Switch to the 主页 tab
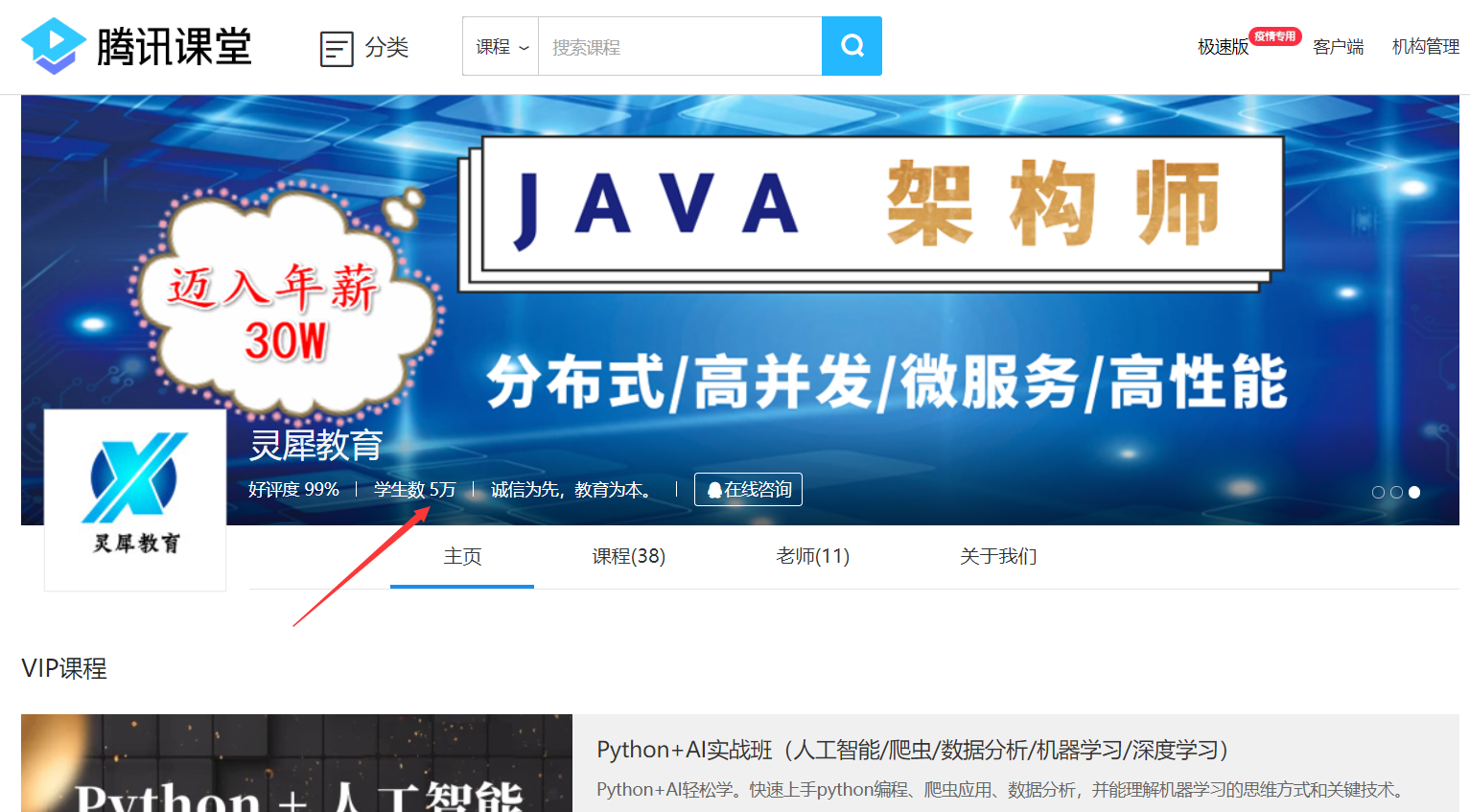 pos(462,556)
